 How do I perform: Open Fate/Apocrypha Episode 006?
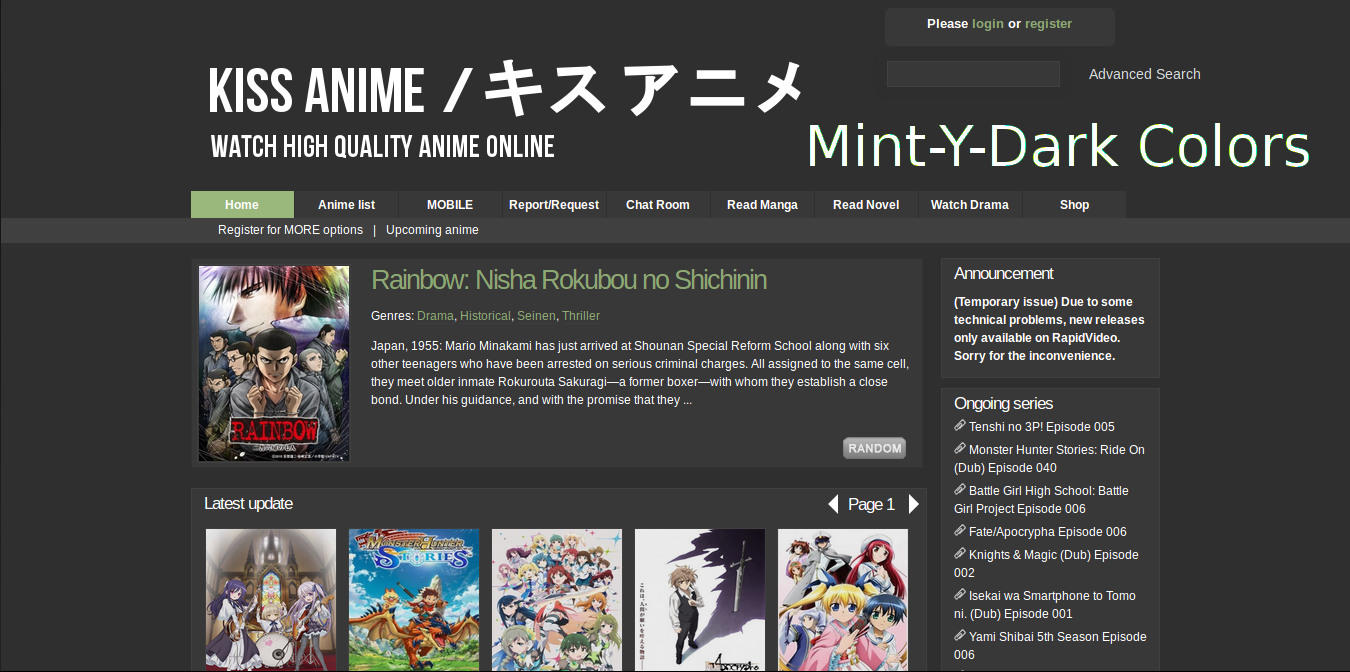[1048, 532]
